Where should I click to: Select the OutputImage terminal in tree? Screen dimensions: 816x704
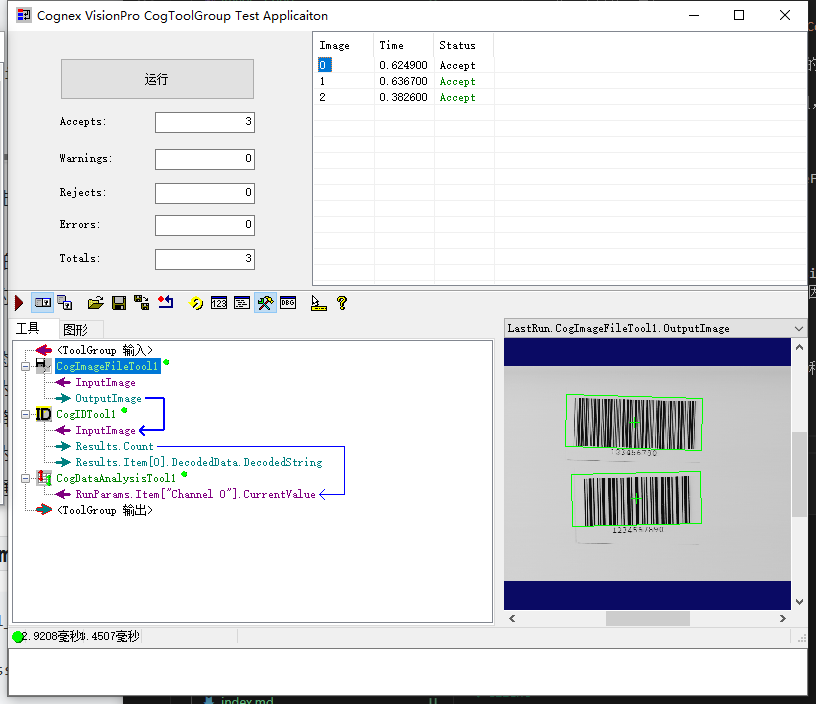click(x=108, y=399)
